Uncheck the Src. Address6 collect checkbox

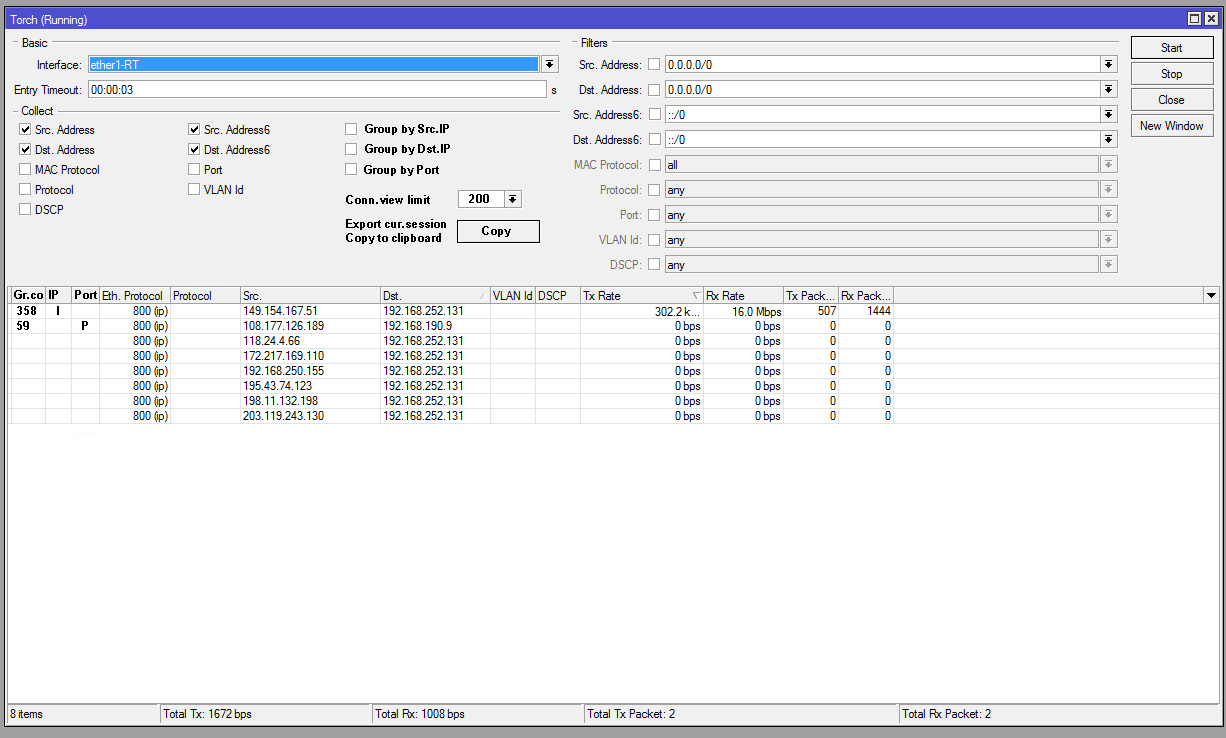(194, 130)
